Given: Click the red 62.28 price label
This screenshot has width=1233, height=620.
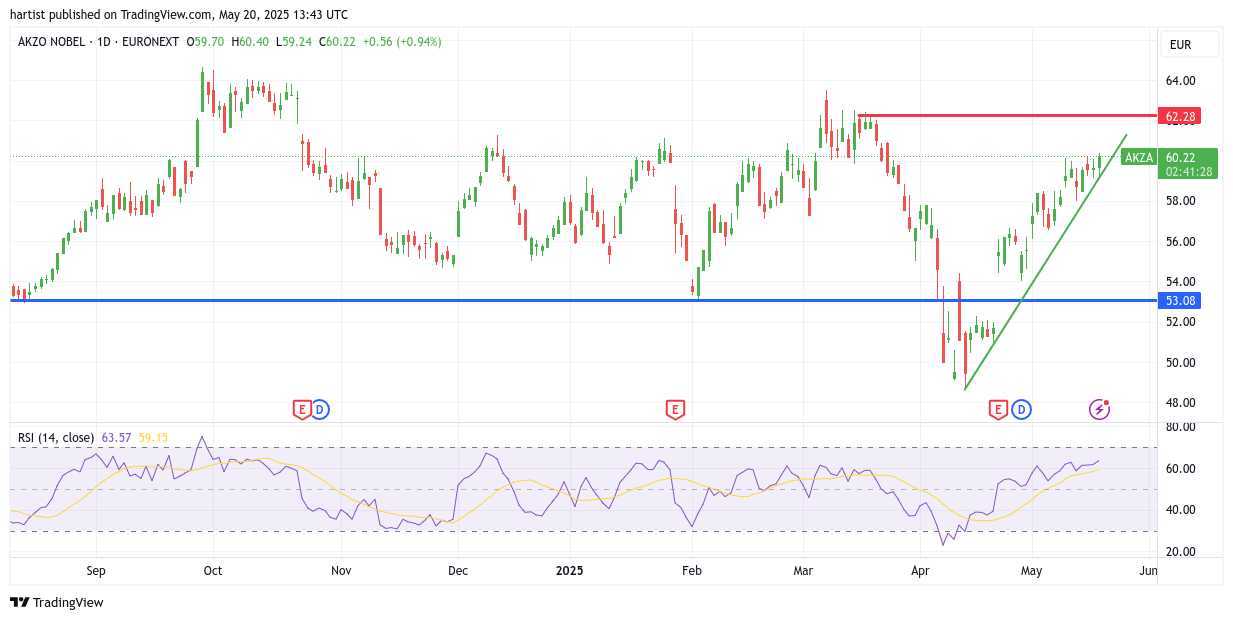Looking at the screenshot, I should pos(1179,116).
